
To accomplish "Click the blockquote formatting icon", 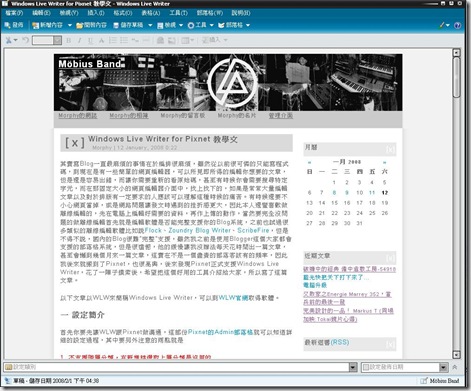I will click(135, 40).
